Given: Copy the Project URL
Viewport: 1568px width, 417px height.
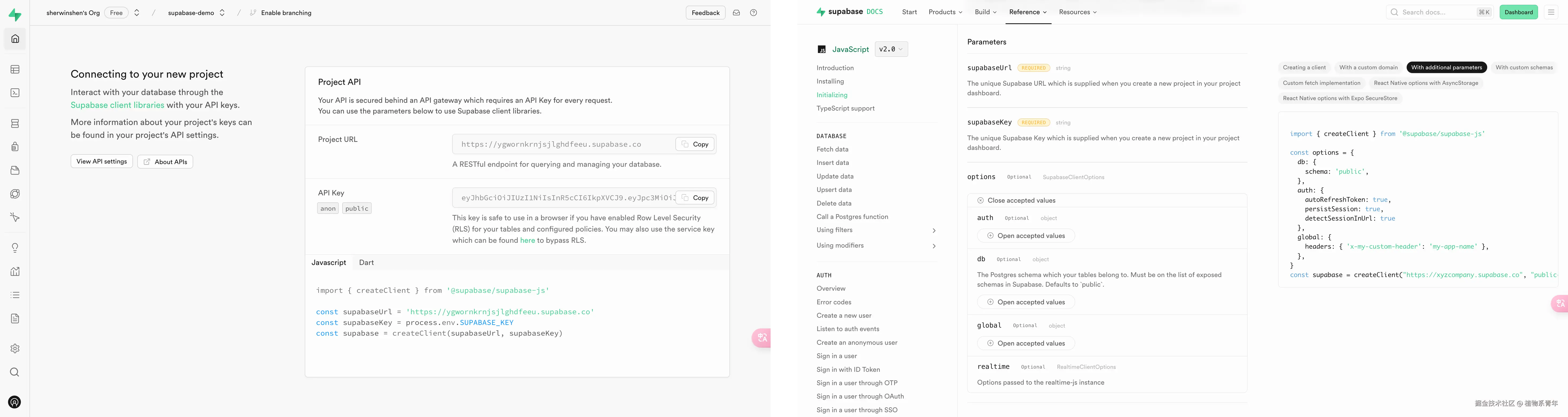Looking at the screenshot, I should point(695,144).
